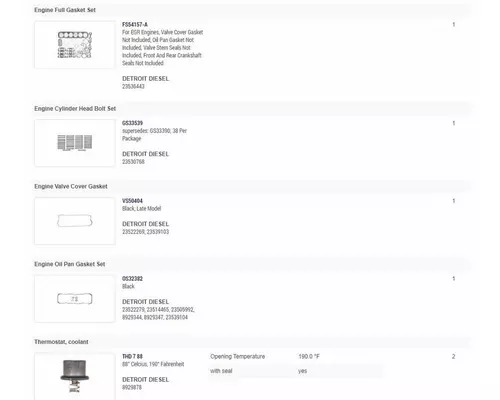500x400 pixels.
Task: Select part number FS54157-A
Action: click(x=135, y=25)
